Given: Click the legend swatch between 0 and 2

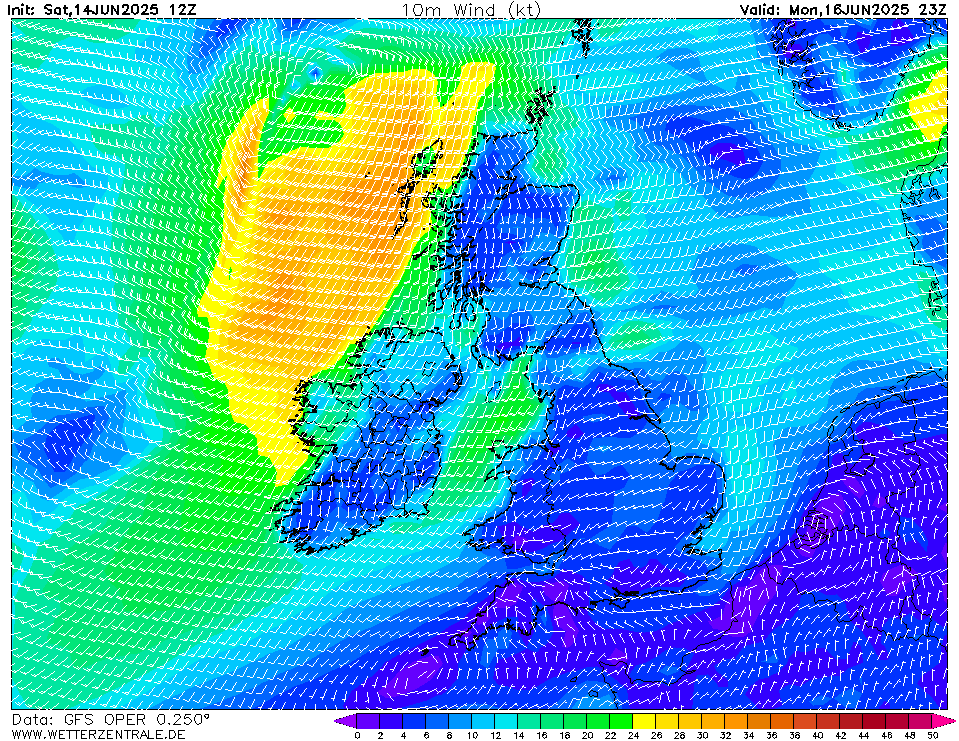Looking at the screenshot, I should (368, 721).
